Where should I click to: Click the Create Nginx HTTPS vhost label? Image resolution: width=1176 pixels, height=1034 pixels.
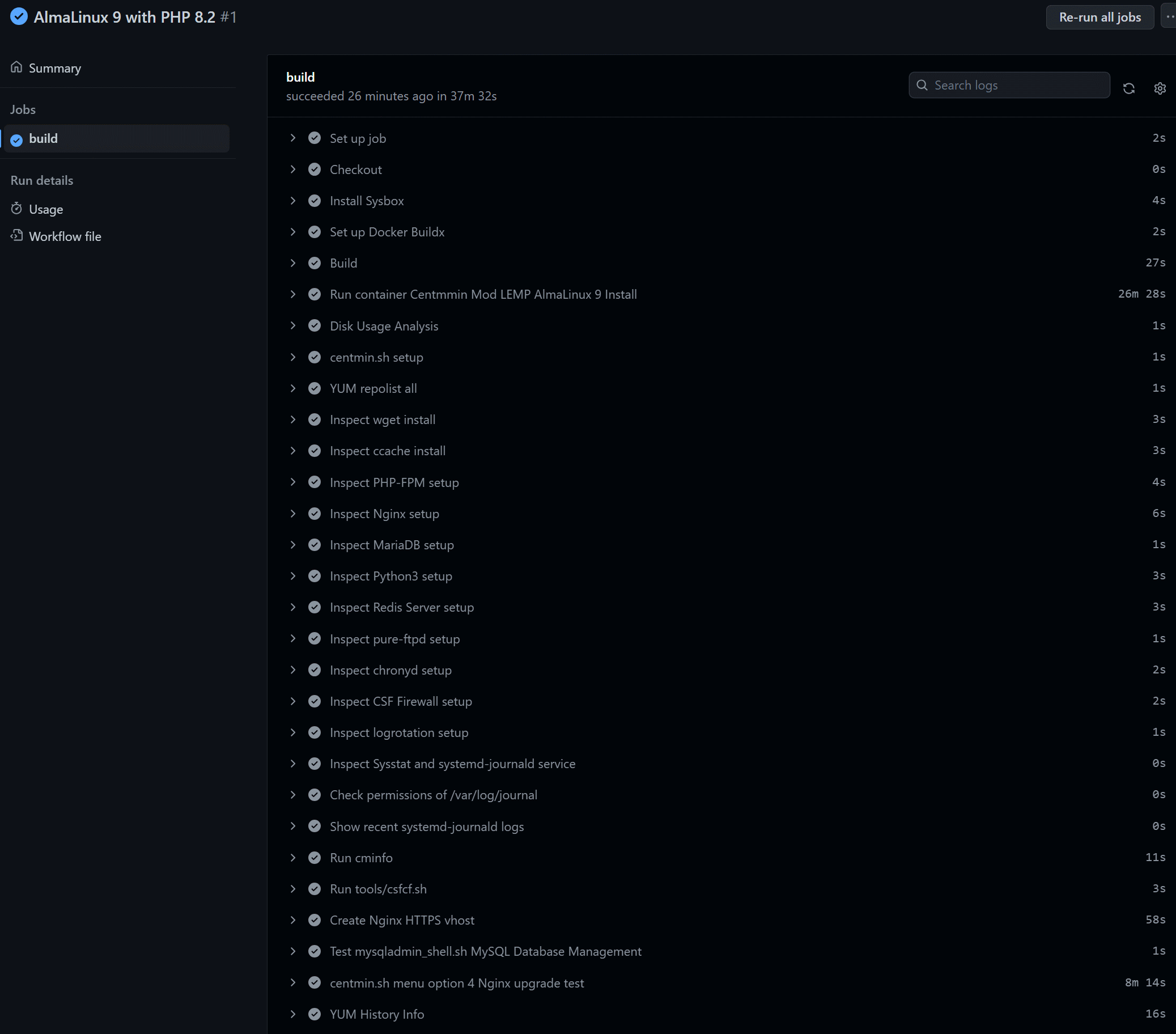tap(402, 920)
